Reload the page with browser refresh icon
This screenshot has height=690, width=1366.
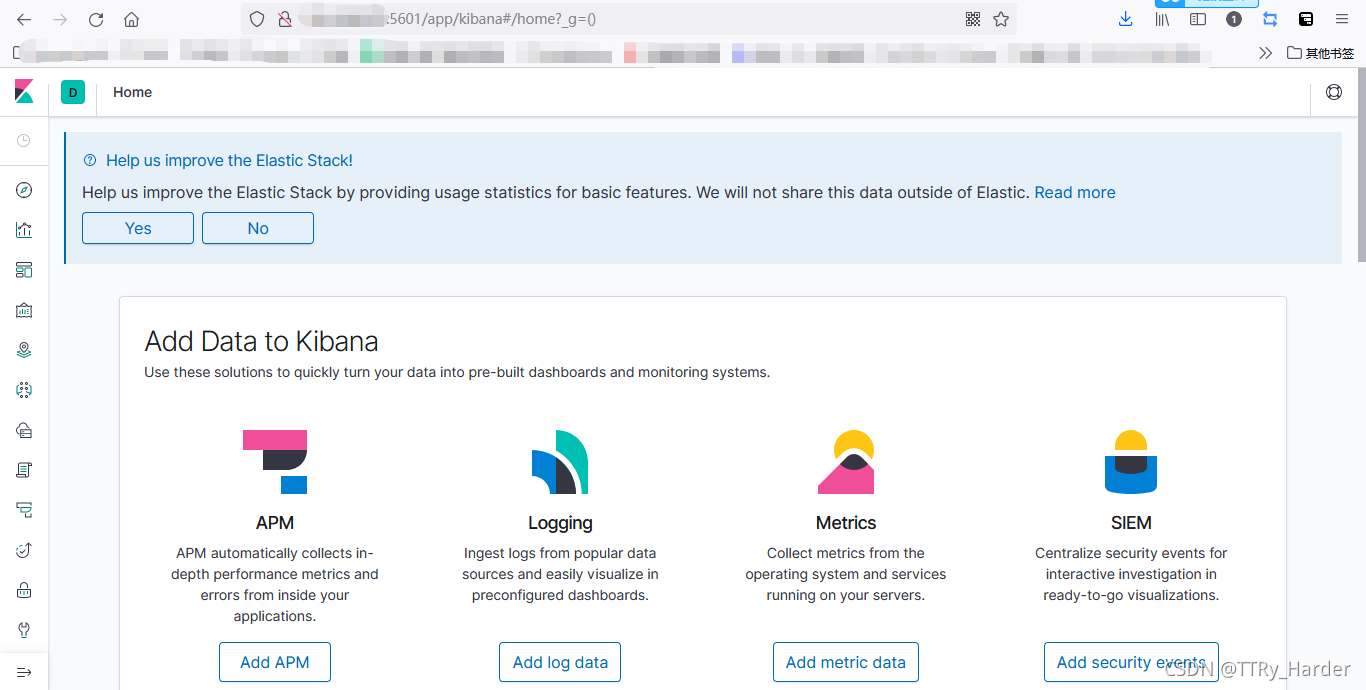point(96,19)
